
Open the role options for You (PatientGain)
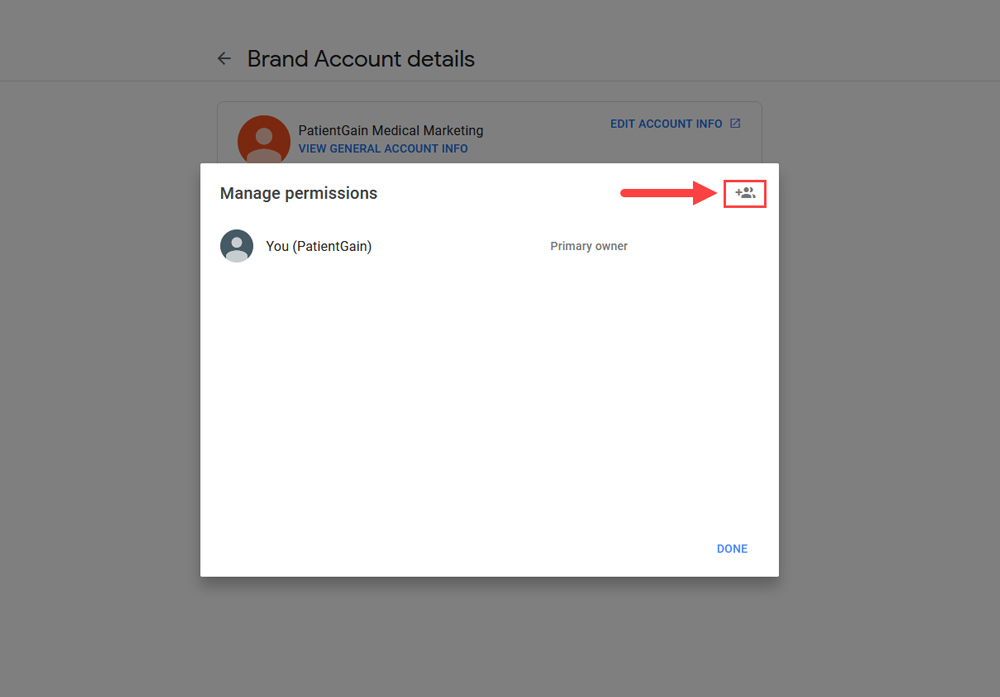tap(588, 246)
